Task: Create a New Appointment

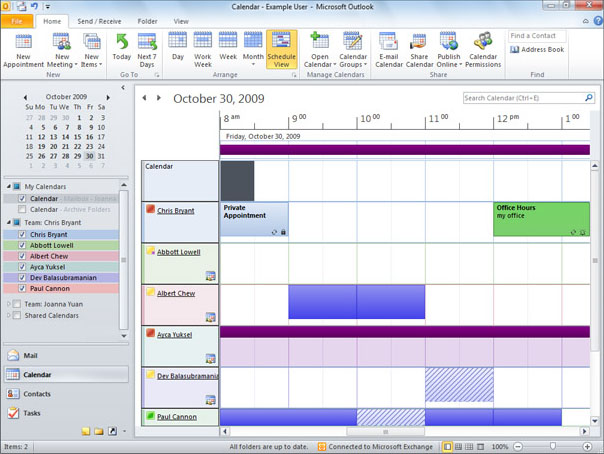Action: [23, 50]
